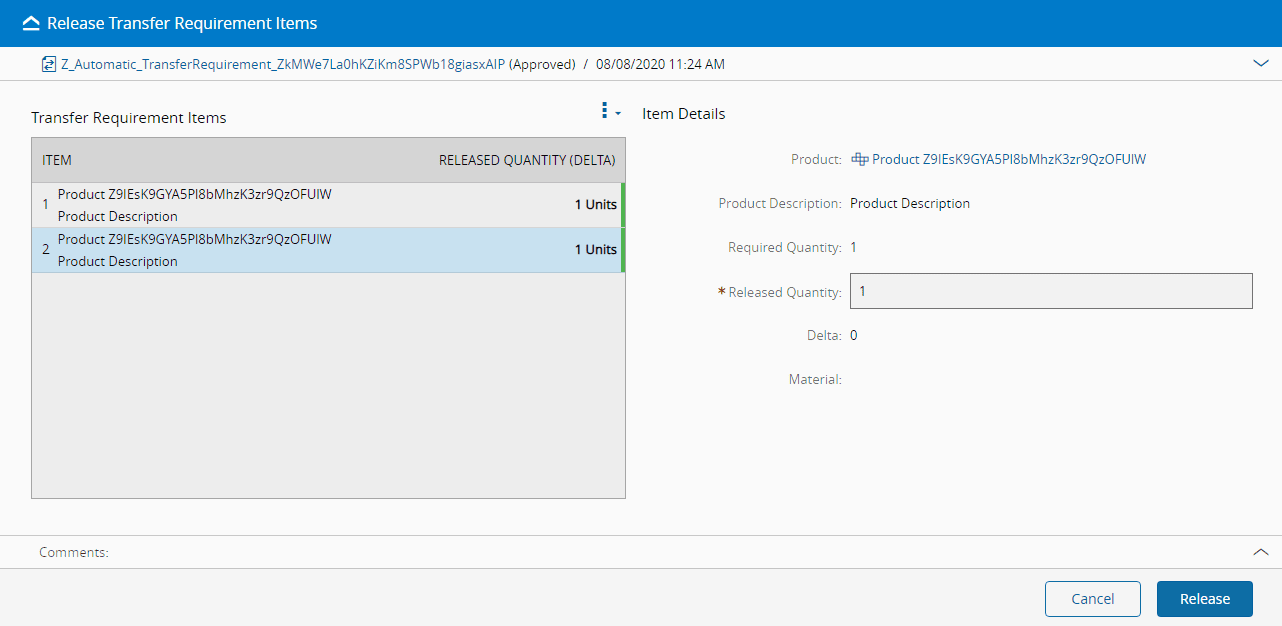The width and height of the screenshot is (1282, 626).
Task: Click the ITEM column header
Action: (x=57, y=160)
